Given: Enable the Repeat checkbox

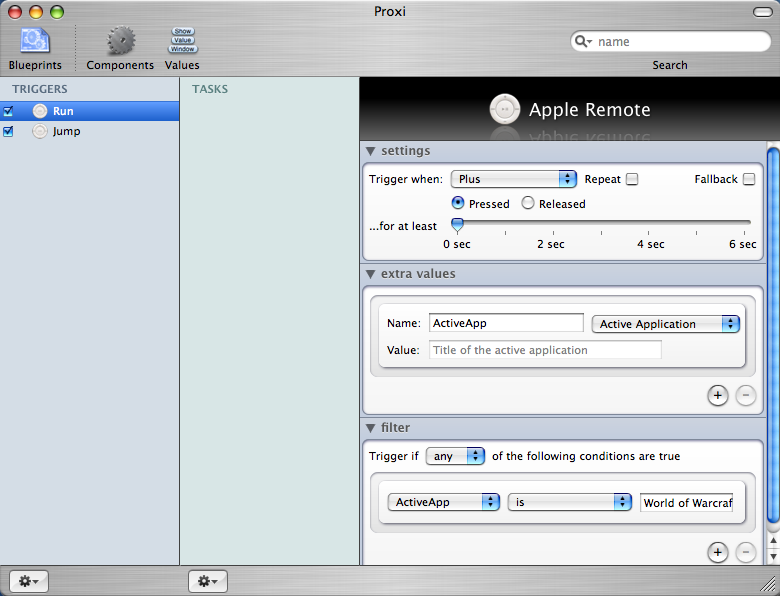Looking at the screenshot, I should point(632,179).
